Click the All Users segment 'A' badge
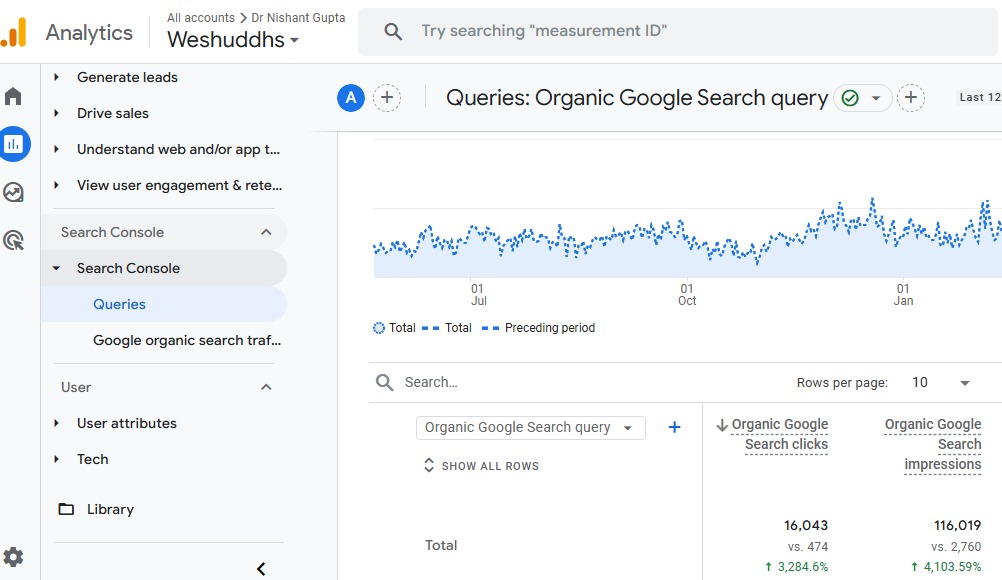This screenshot has width=1002, height=580. pos(351,98)
